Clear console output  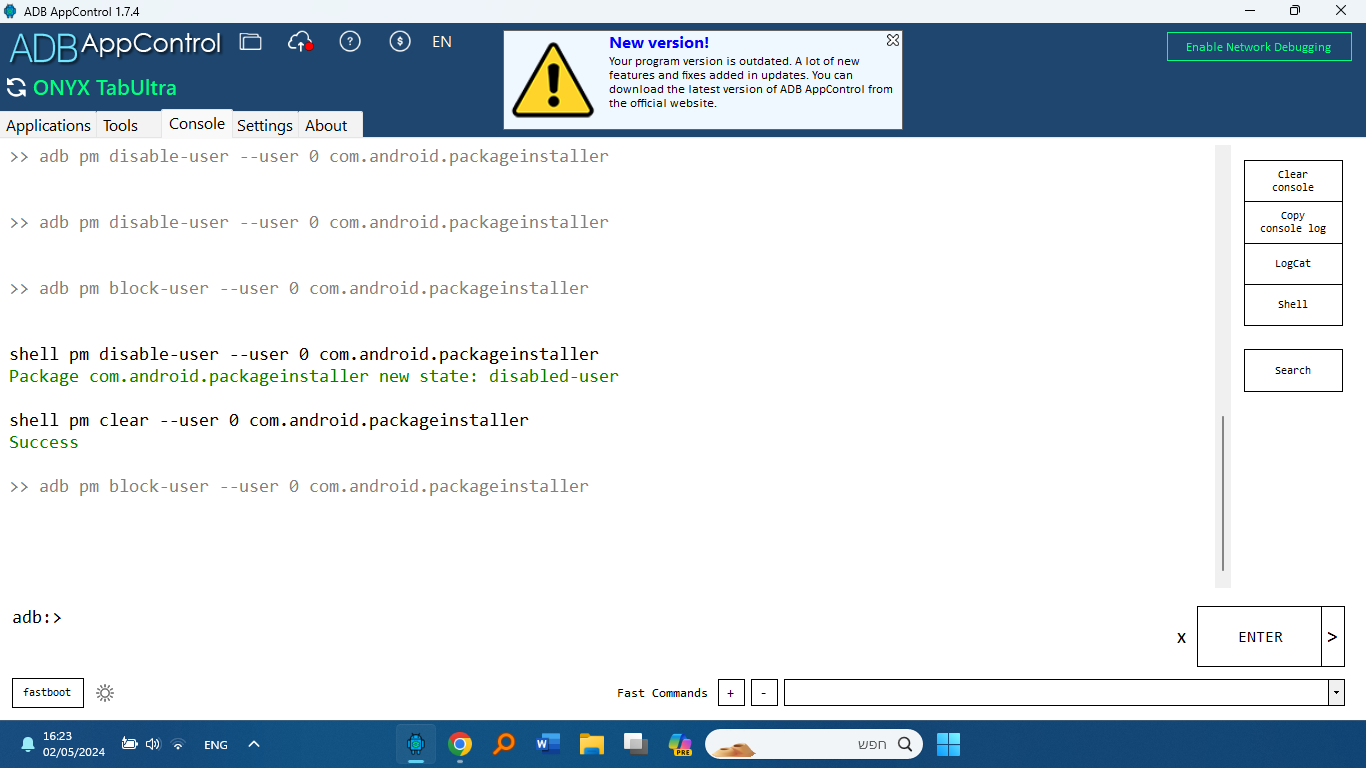(x=1293, y=181)
